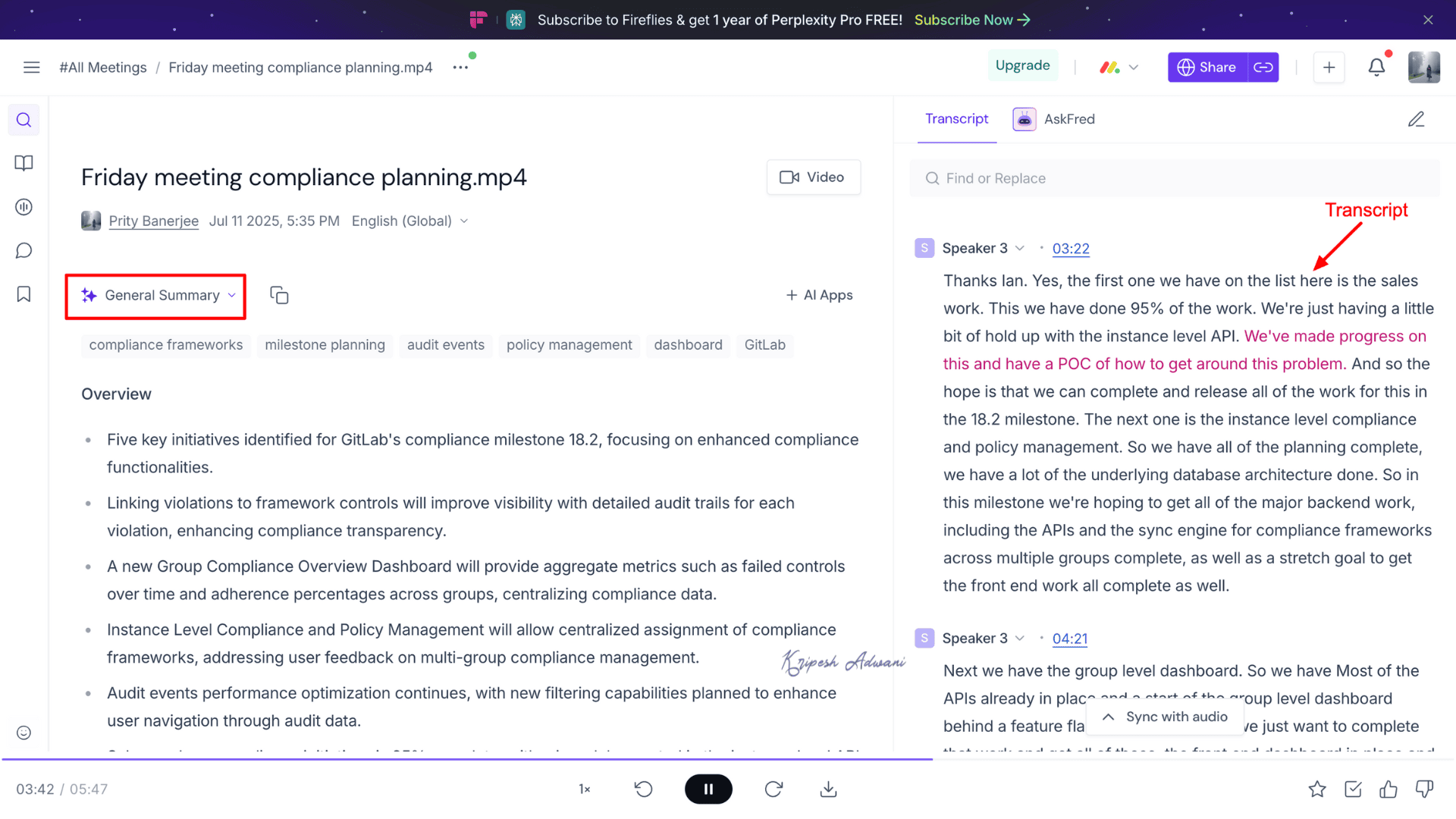The image size is (1456, 819).
Task: Open the notebook icon in left sidebar
Action: pos(24,163)
